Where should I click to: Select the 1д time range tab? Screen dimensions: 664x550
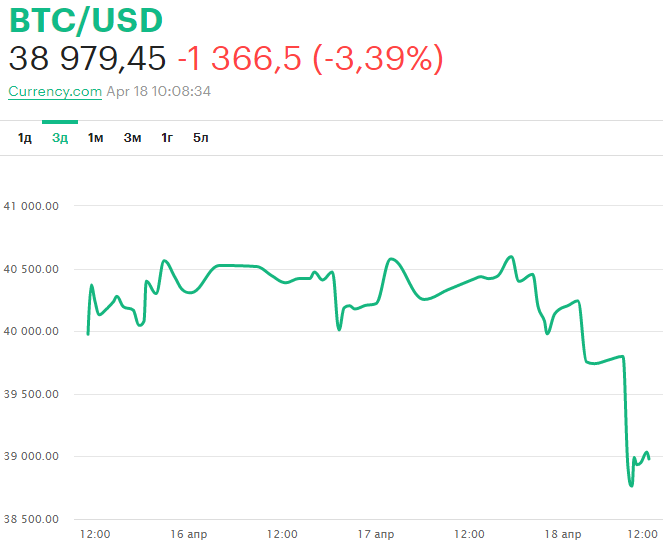click(25, 138)
